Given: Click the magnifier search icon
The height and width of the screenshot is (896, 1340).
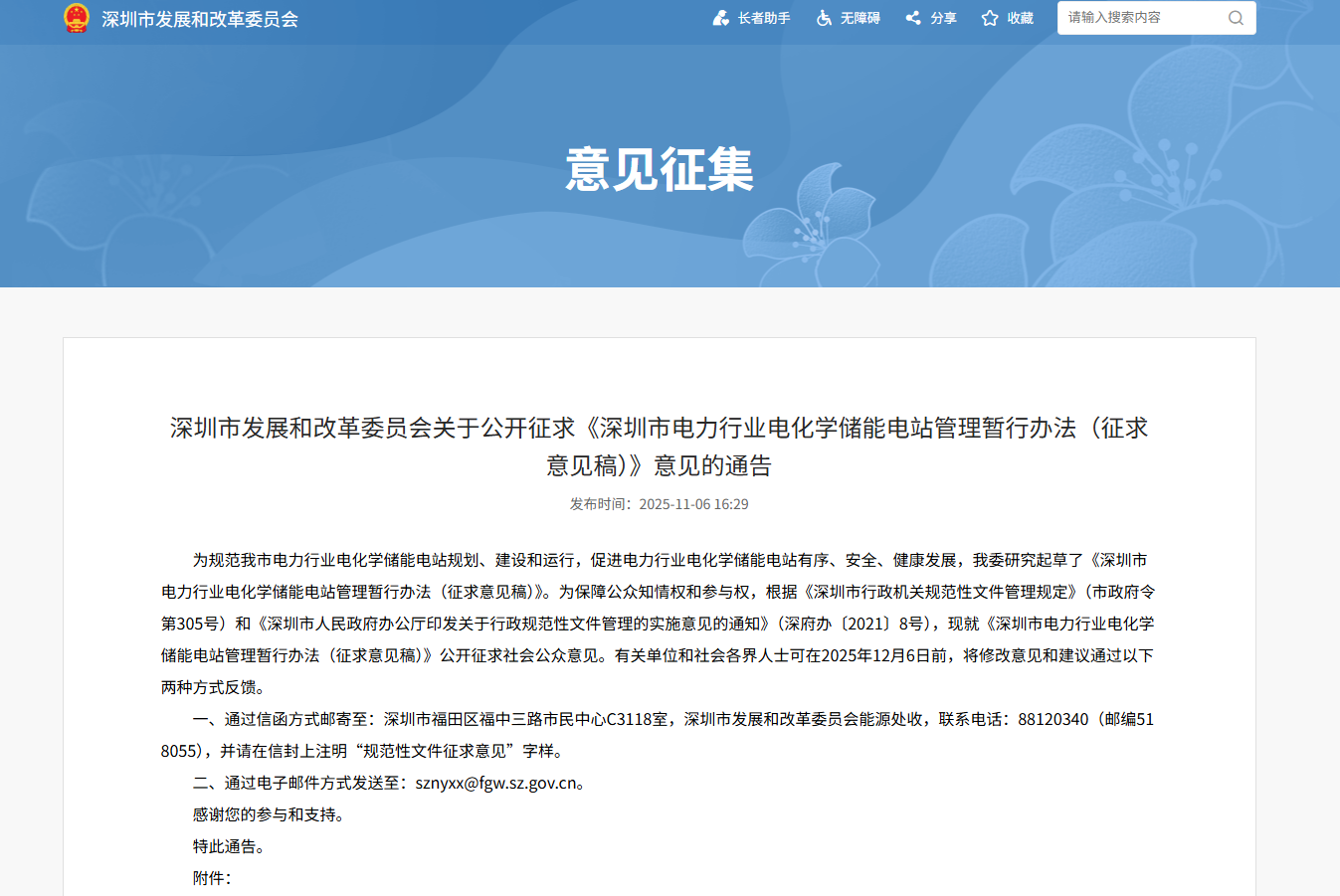Looking at the screenshot, I should (1236, 18).
